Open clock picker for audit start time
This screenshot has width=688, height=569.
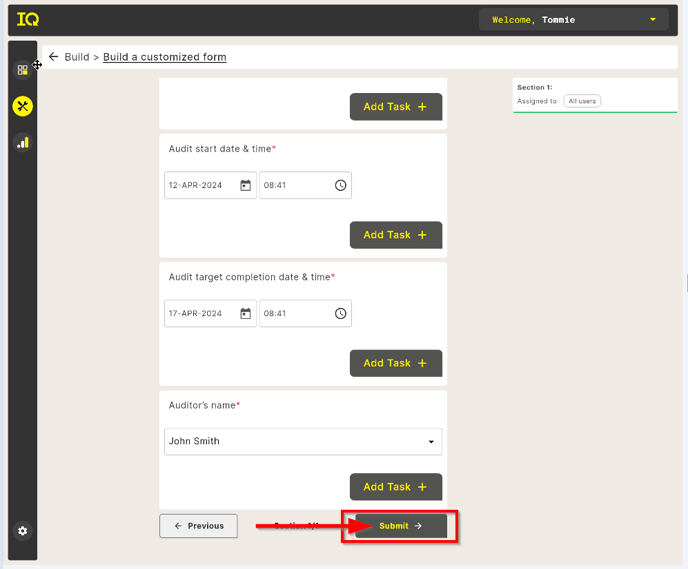pos(340,185)
